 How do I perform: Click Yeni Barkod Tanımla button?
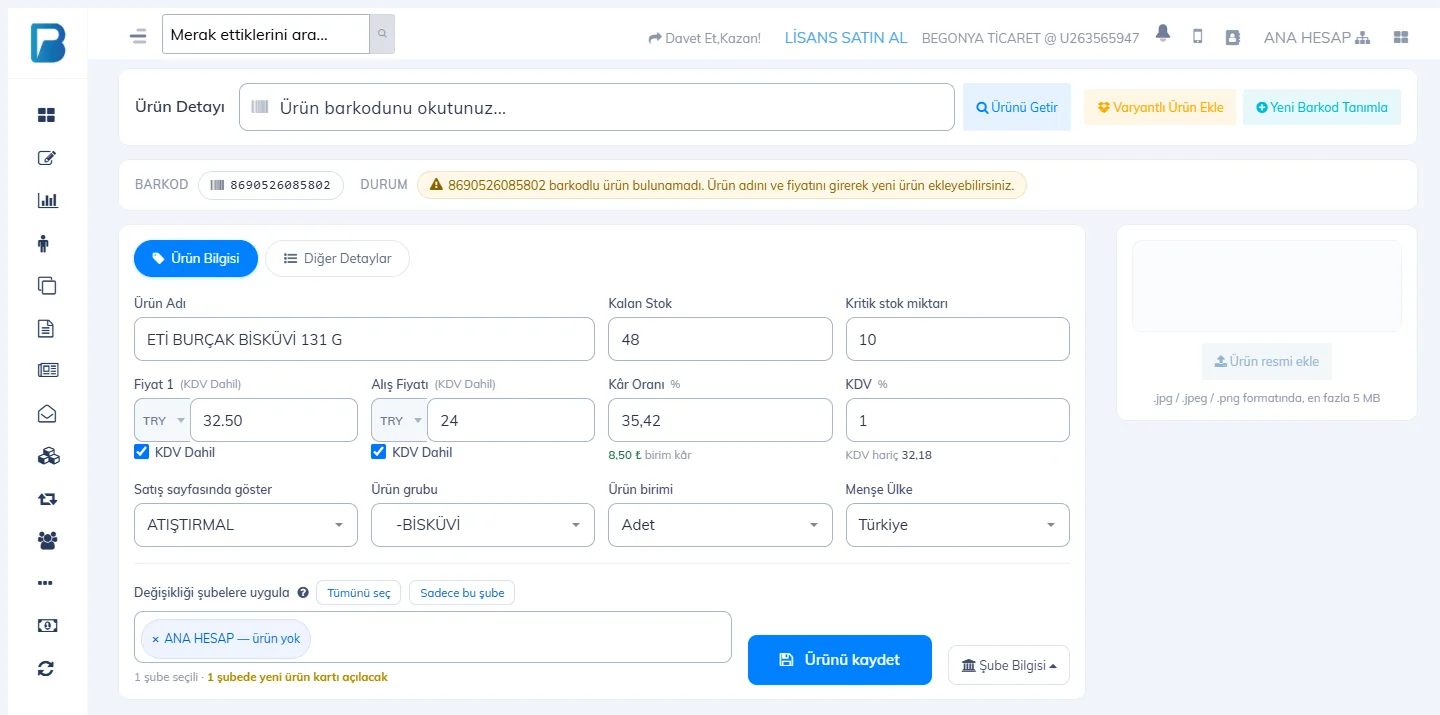pyautogui.click(x=1322, y=107)
